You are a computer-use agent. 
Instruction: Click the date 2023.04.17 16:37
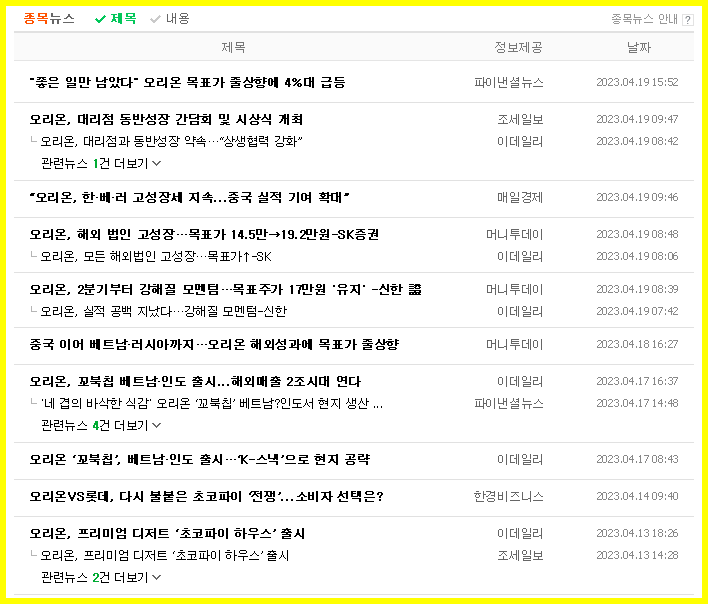tap(637, 381)
